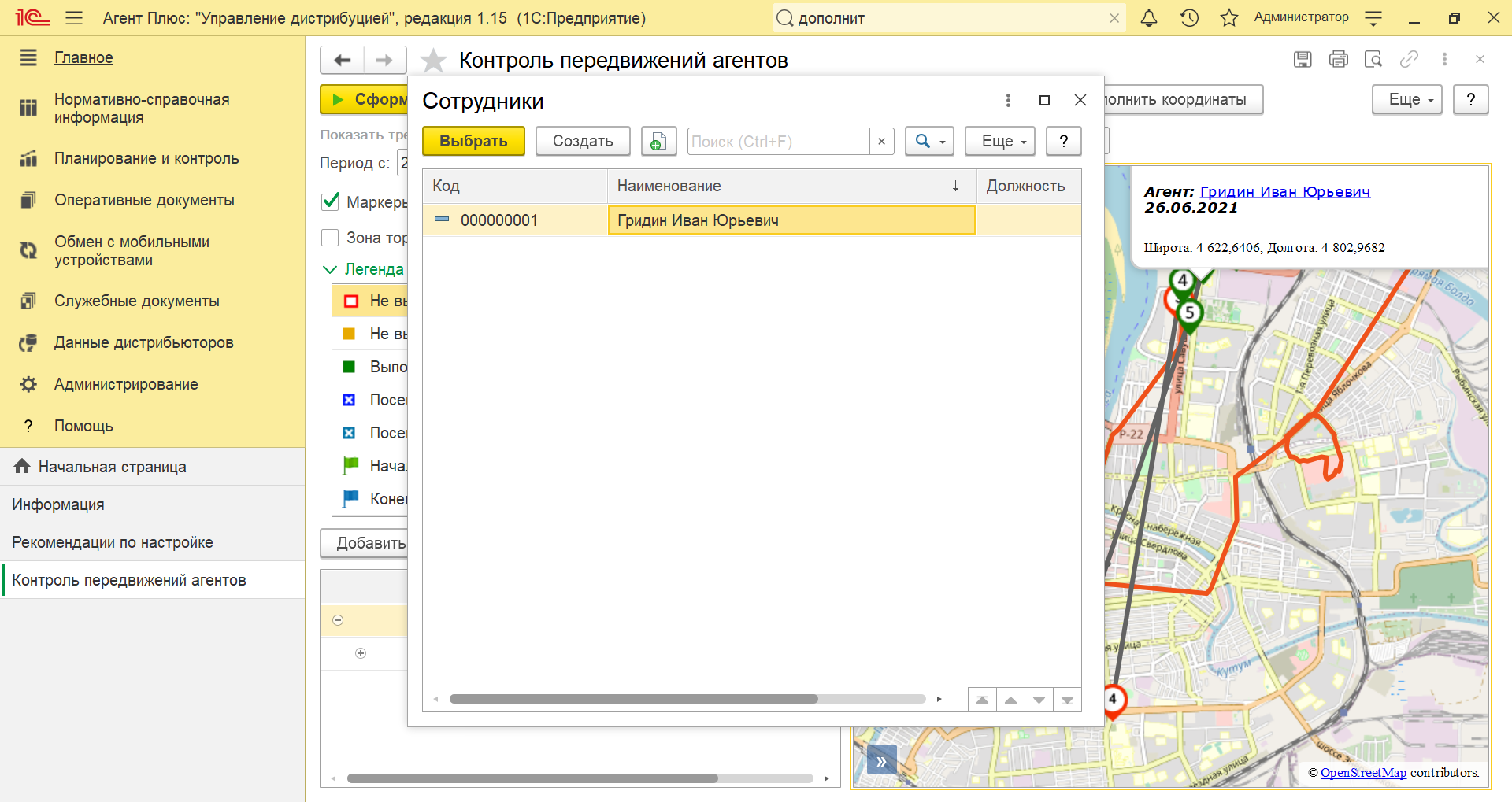Get link to report chain icon
This screenshot has height=802, width=1512.
1409,59
